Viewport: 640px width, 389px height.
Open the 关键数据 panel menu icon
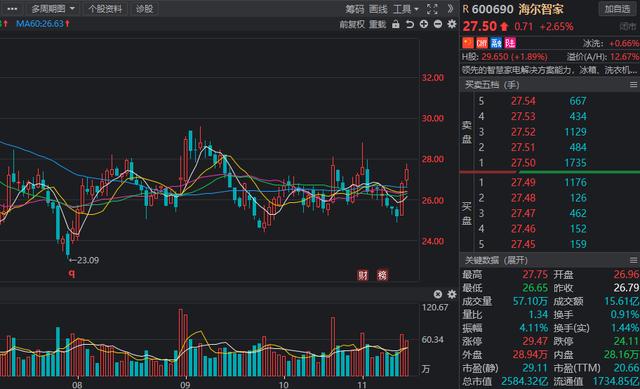[x=633, y=260]
